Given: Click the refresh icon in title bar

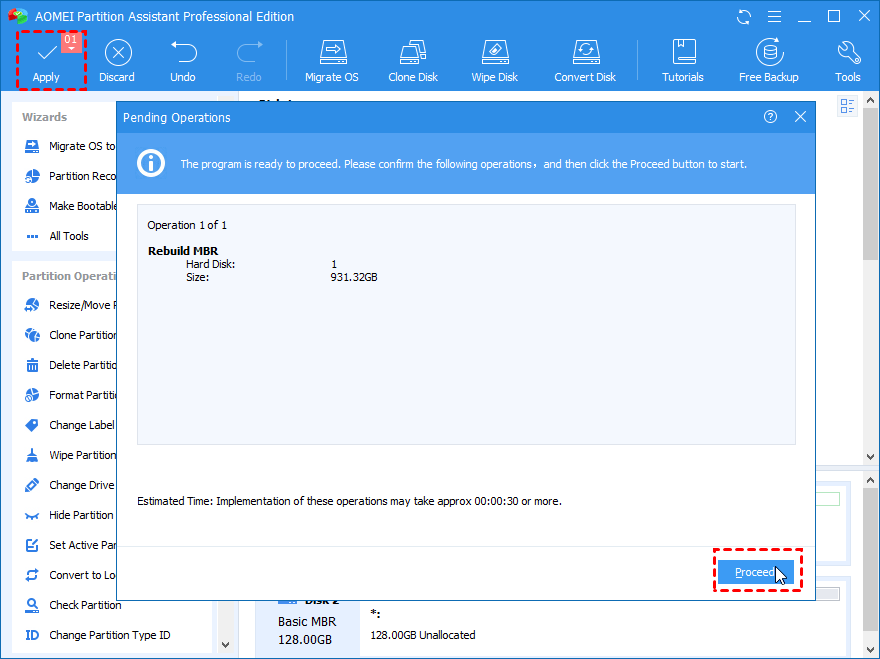Looking at the screenshot, I should point(744,17).
